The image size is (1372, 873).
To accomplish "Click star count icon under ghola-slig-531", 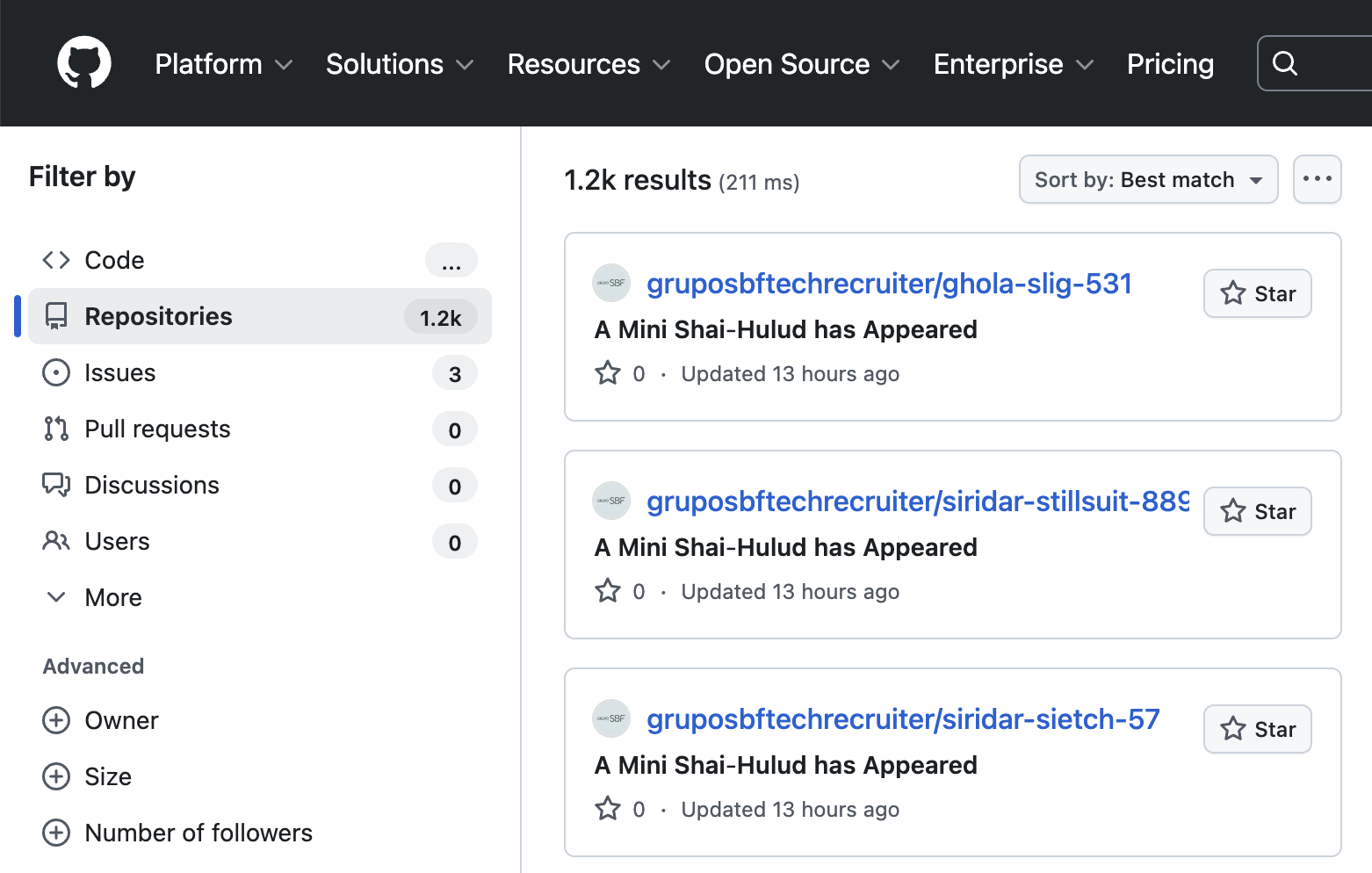I will click(608, 373).
